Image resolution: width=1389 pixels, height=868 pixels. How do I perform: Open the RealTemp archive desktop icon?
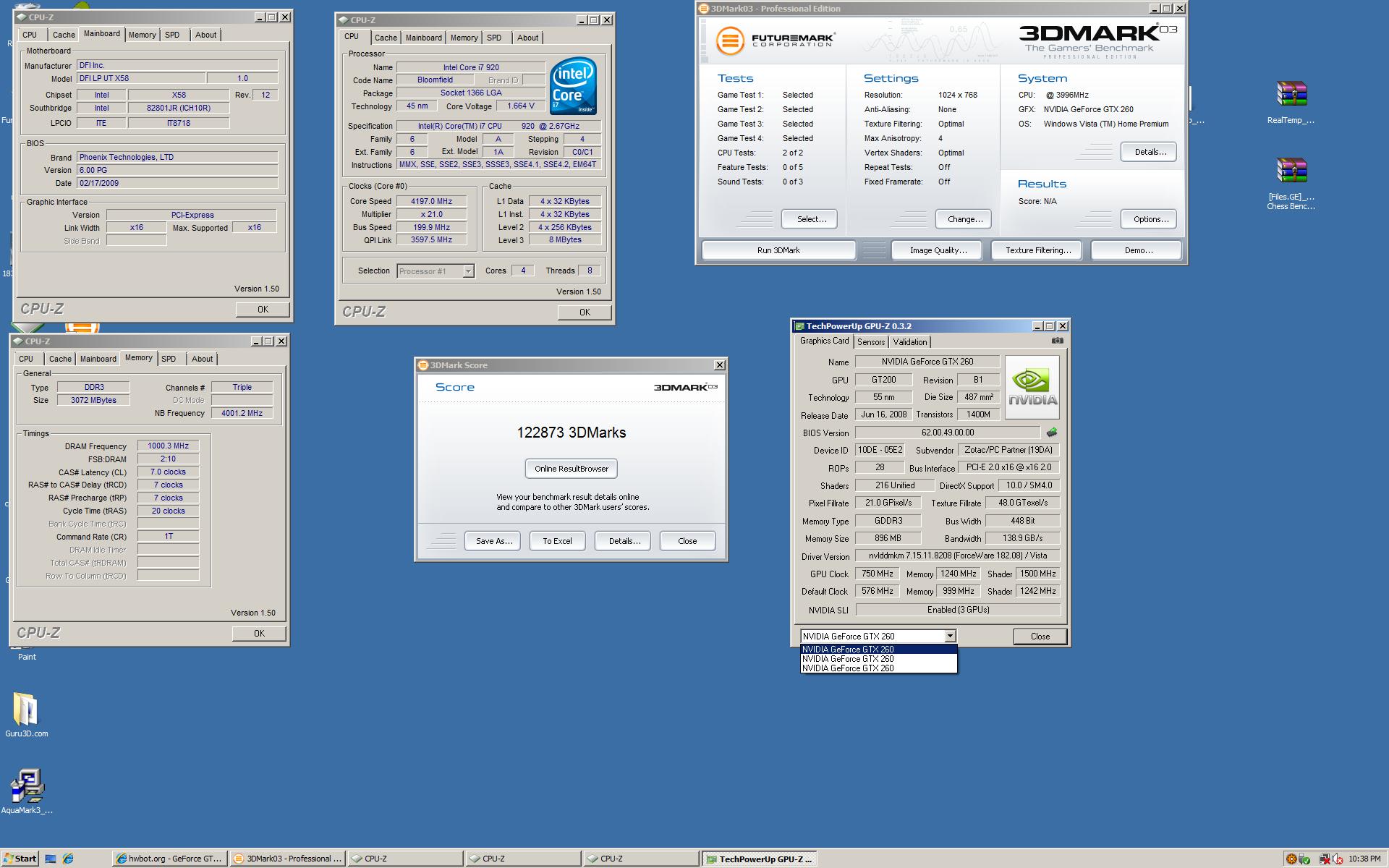(1291, 103)
